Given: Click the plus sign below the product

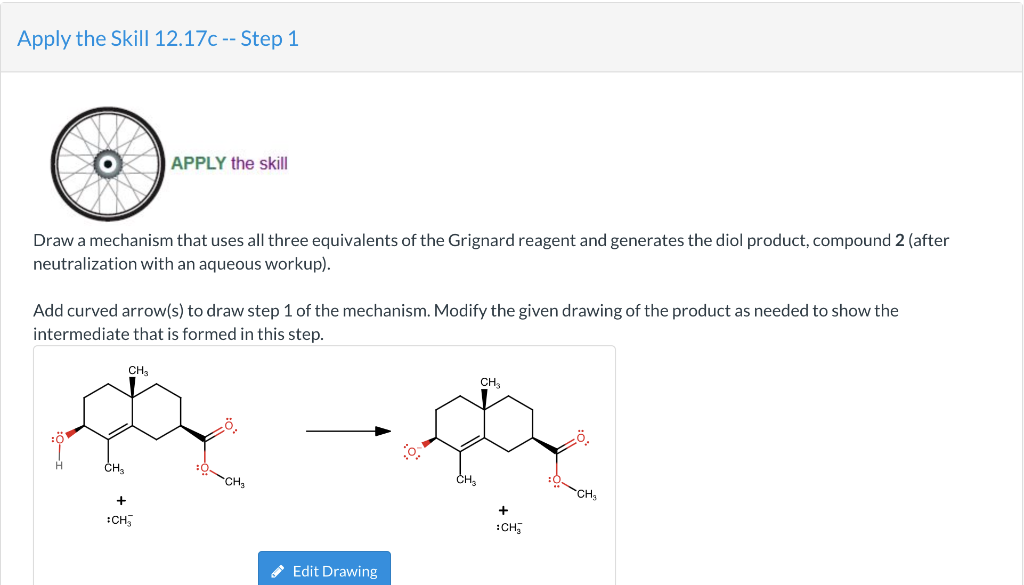Looking at the screenshot, I should tap(503, 510).
